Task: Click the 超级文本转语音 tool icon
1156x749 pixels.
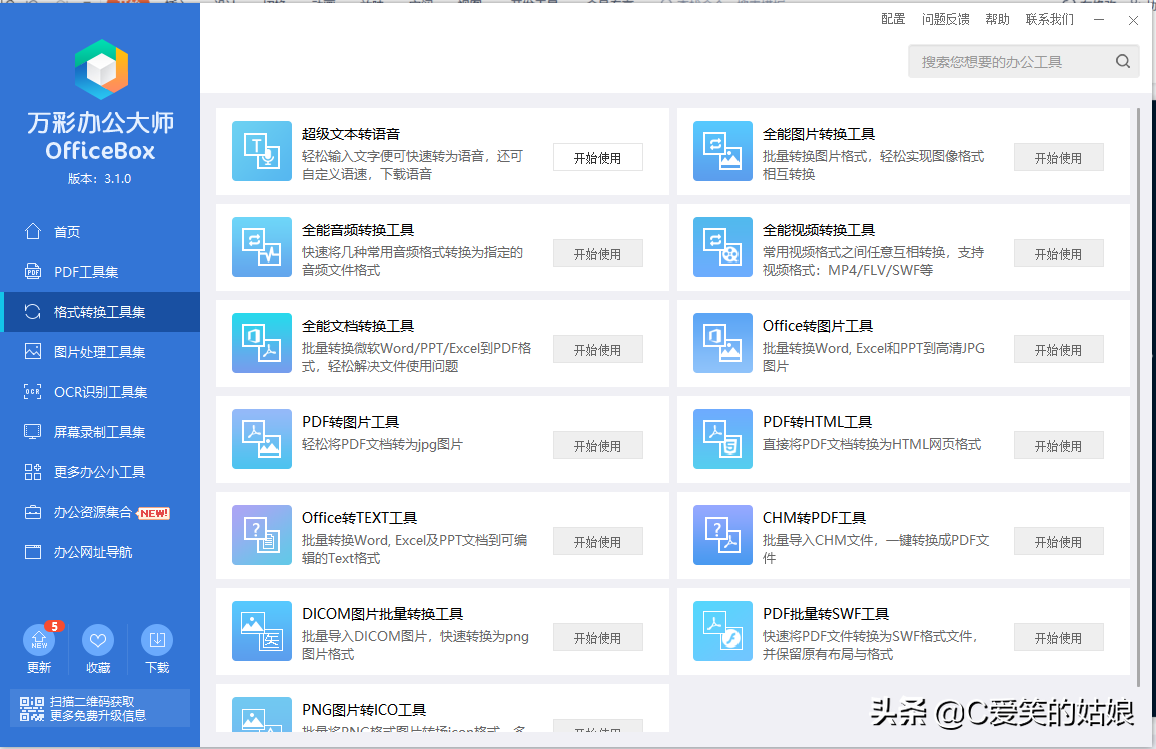Action: 262,151
